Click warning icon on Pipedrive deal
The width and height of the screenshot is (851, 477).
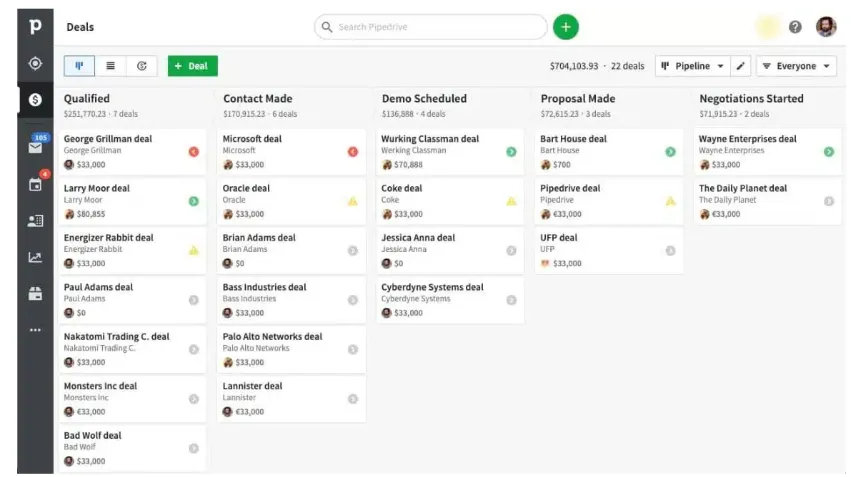click(x=670, y=201)
